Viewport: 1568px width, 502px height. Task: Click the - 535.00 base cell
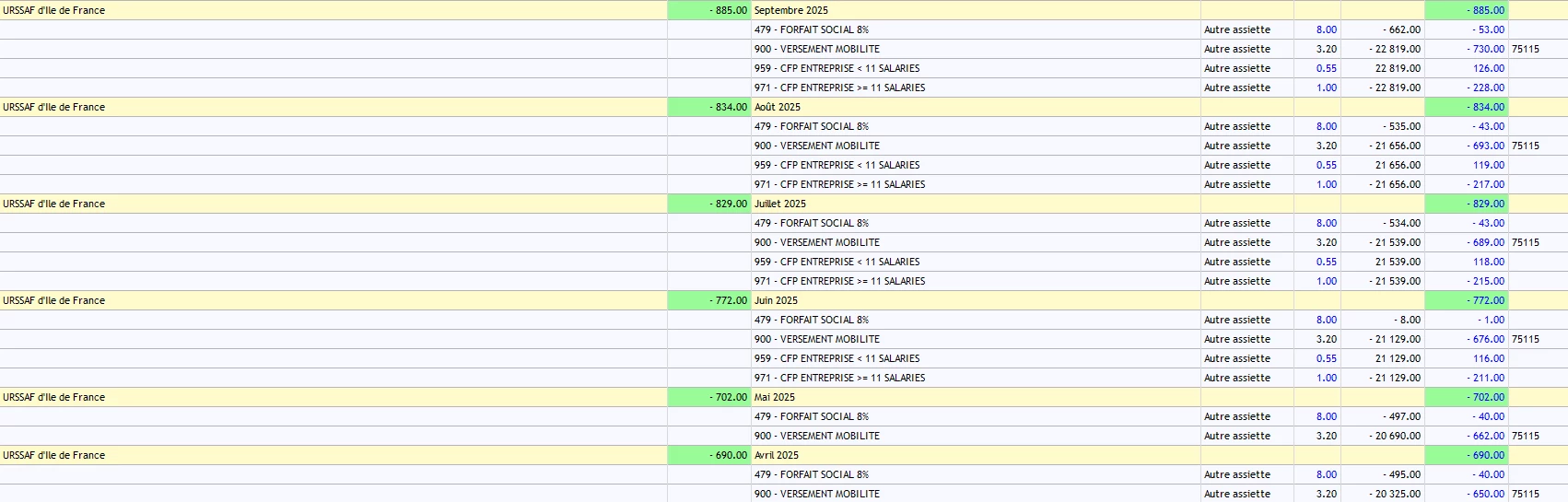[x=1383, y=126]
